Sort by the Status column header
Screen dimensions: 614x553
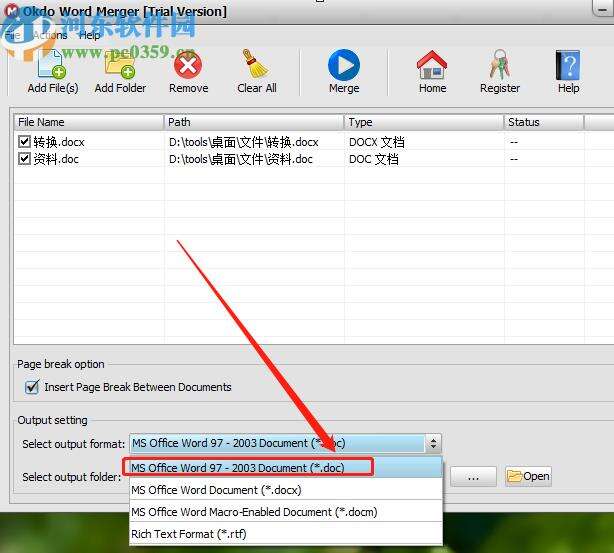pos(544,122)
